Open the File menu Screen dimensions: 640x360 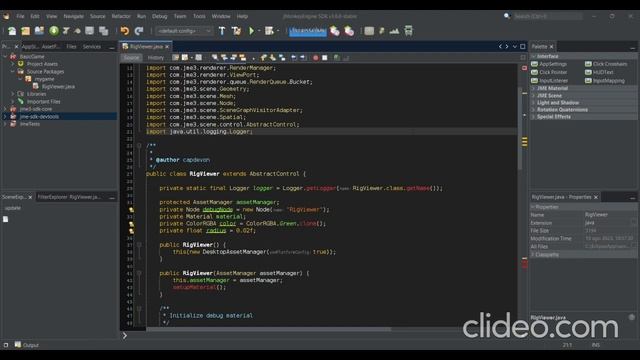[20, 16]
